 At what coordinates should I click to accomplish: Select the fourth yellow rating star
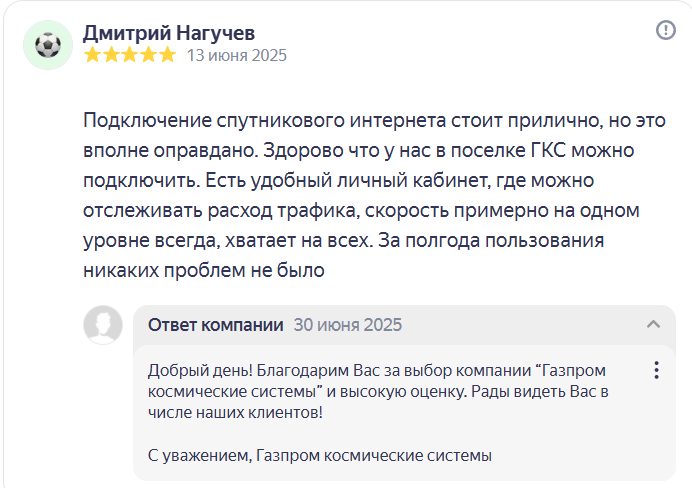149,55
